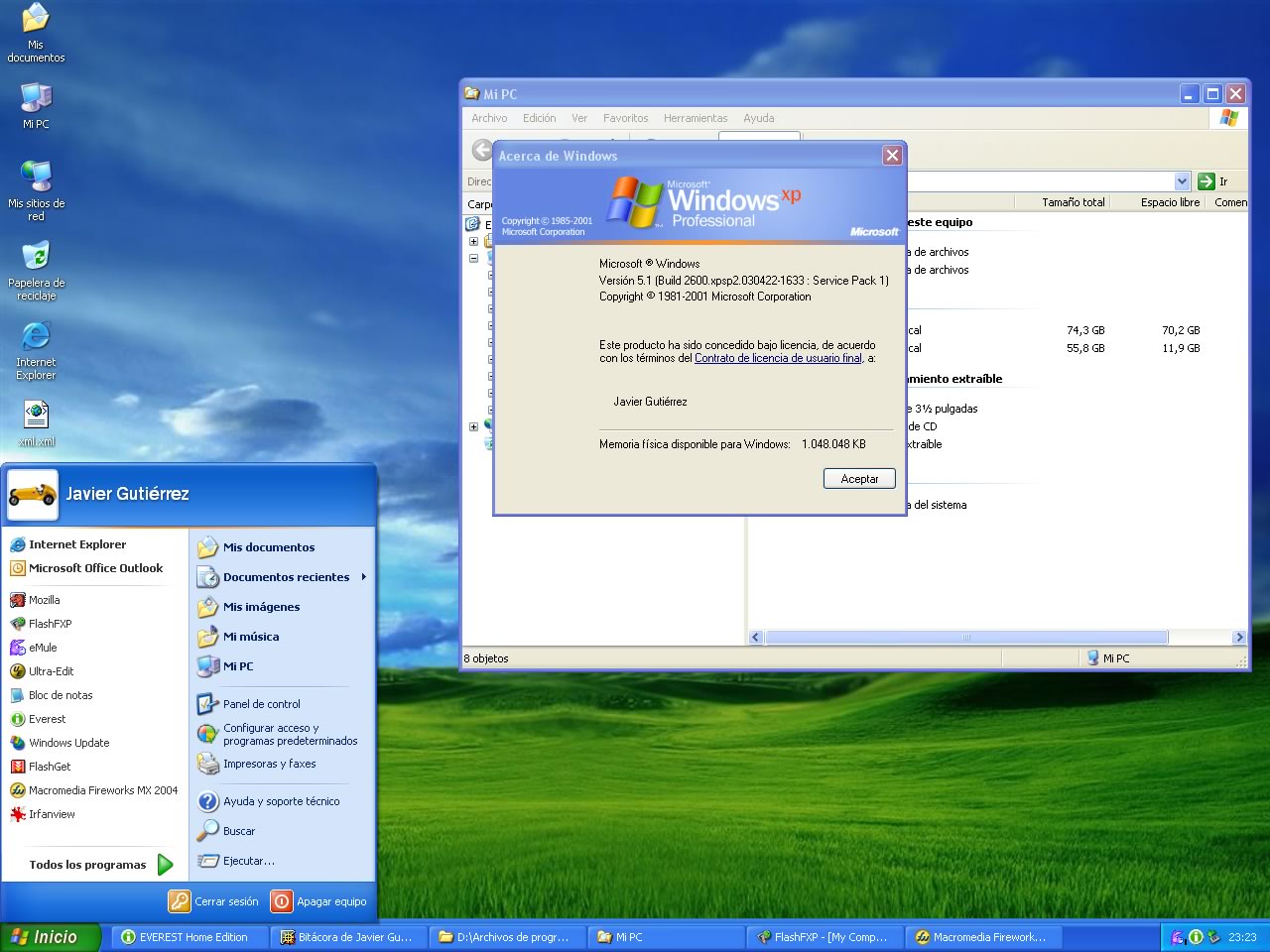This screenshot has width=1270, height=952.
Task: Select the 74,3 GB size value
Action: 1085,330
